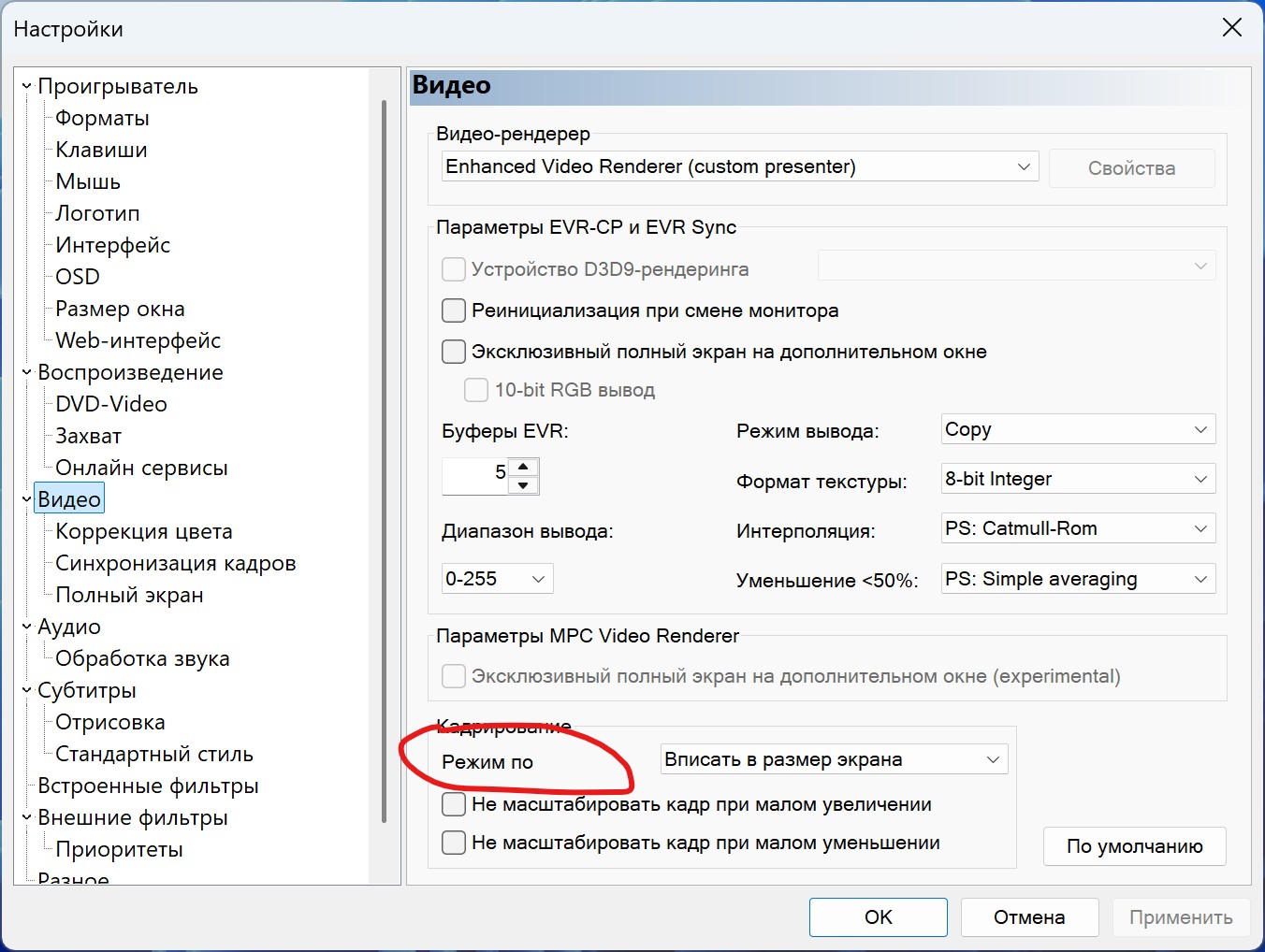Toggle Эксклюзивный полный экран на дополнительном окне

(454, 352)
